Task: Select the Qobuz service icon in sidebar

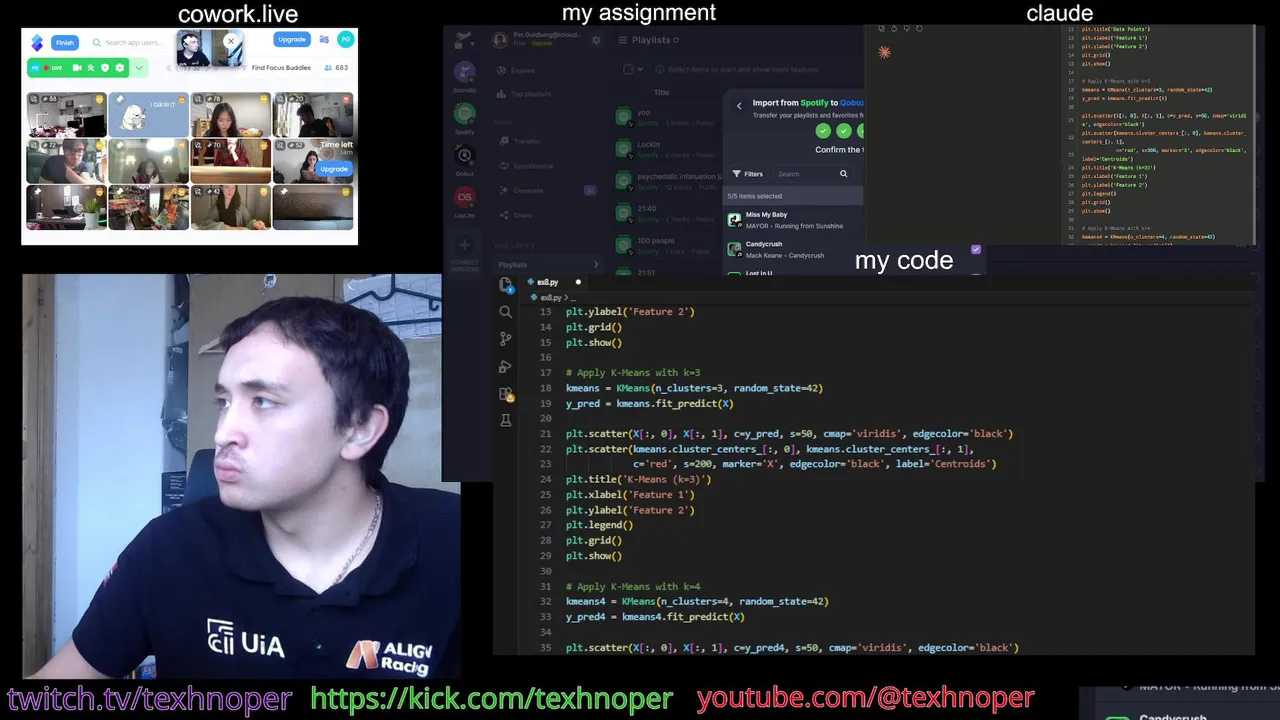Action: coord(465,155)
